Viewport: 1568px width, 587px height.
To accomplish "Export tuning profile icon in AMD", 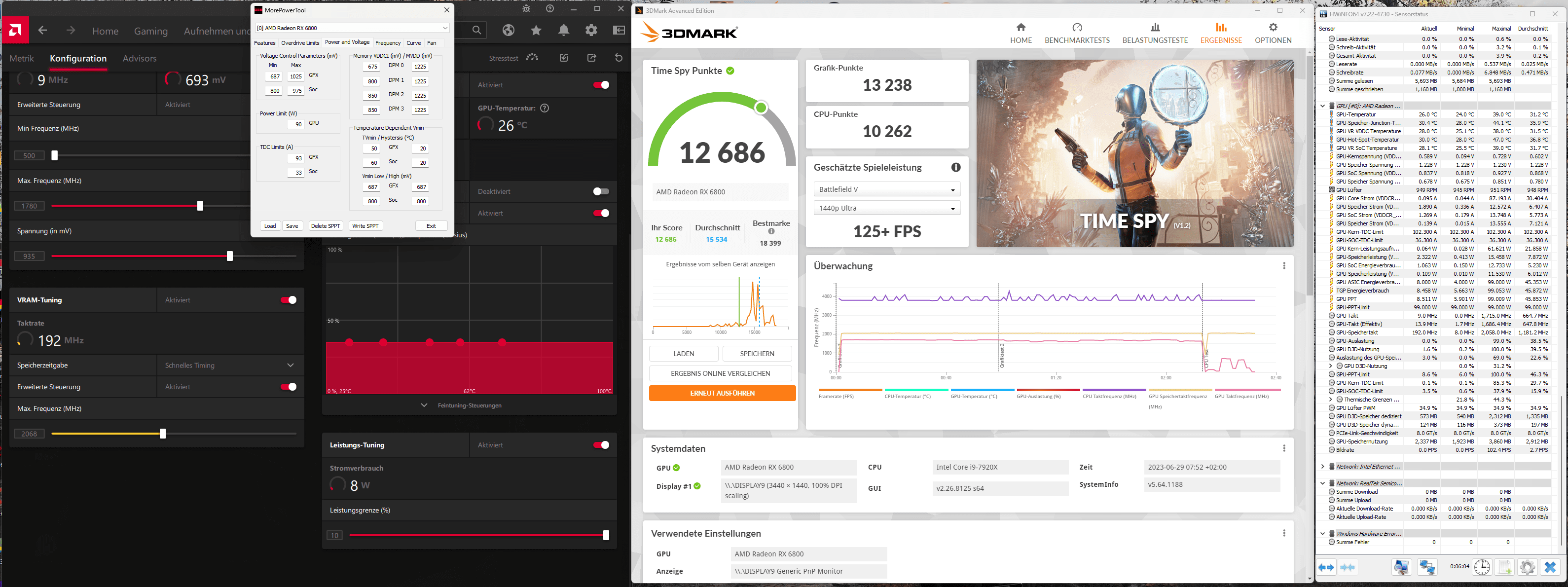I will pos(592,58).
